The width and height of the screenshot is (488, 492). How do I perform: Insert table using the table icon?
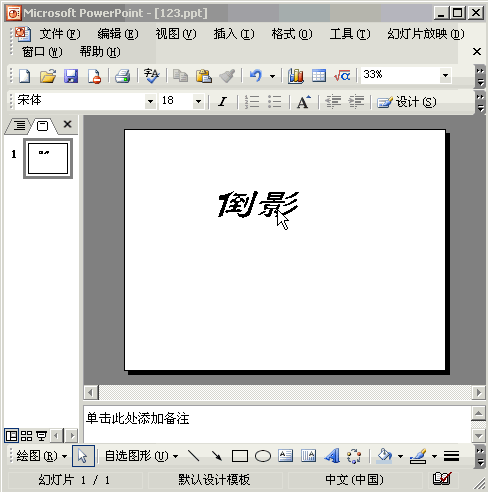tap(319, 76)
